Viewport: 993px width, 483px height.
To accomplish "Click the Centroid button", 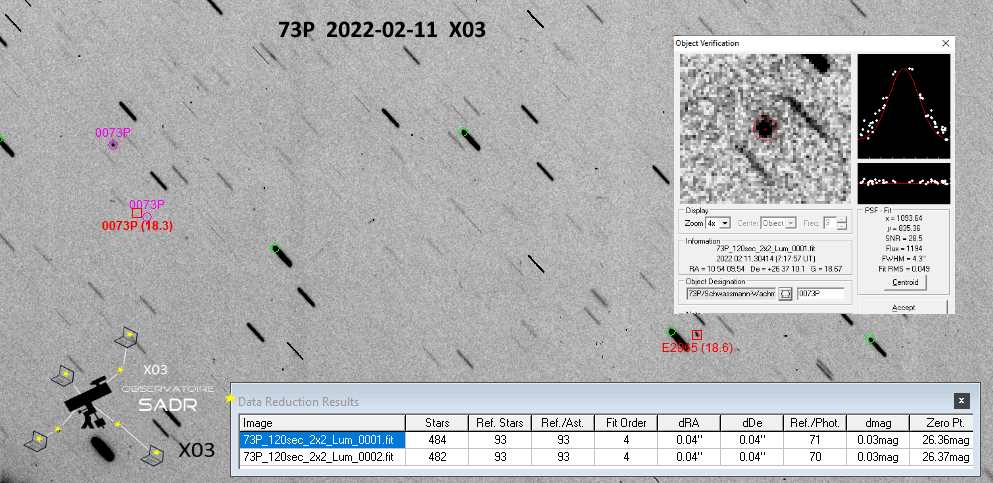I will [904, 282].
